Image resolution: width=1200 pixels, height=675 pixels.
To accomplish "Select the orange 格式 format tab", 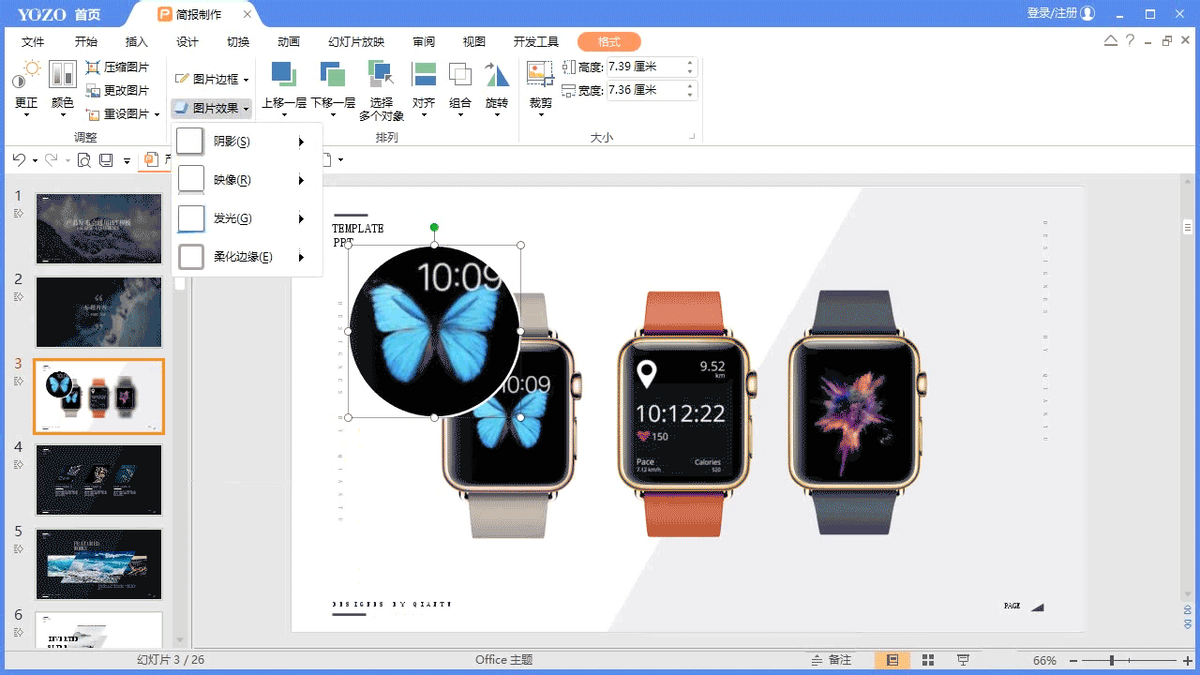I will coord(609,42).
